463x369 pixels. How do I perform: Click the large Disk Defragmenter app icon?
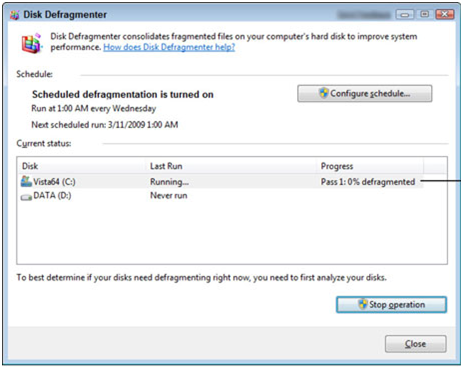point(32,43)
